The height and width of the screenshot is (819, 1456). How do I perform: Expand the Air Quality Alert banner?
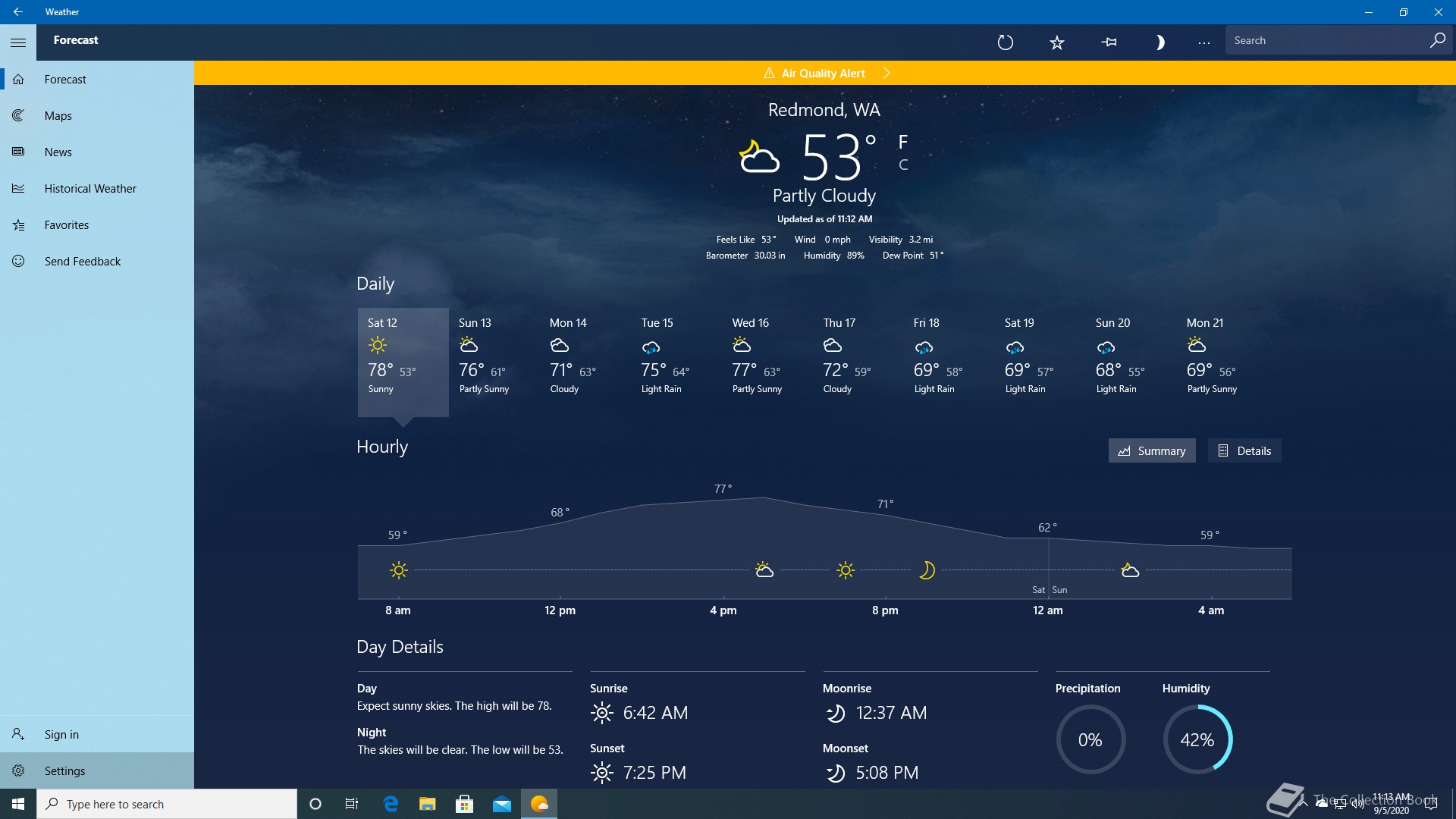825,74
